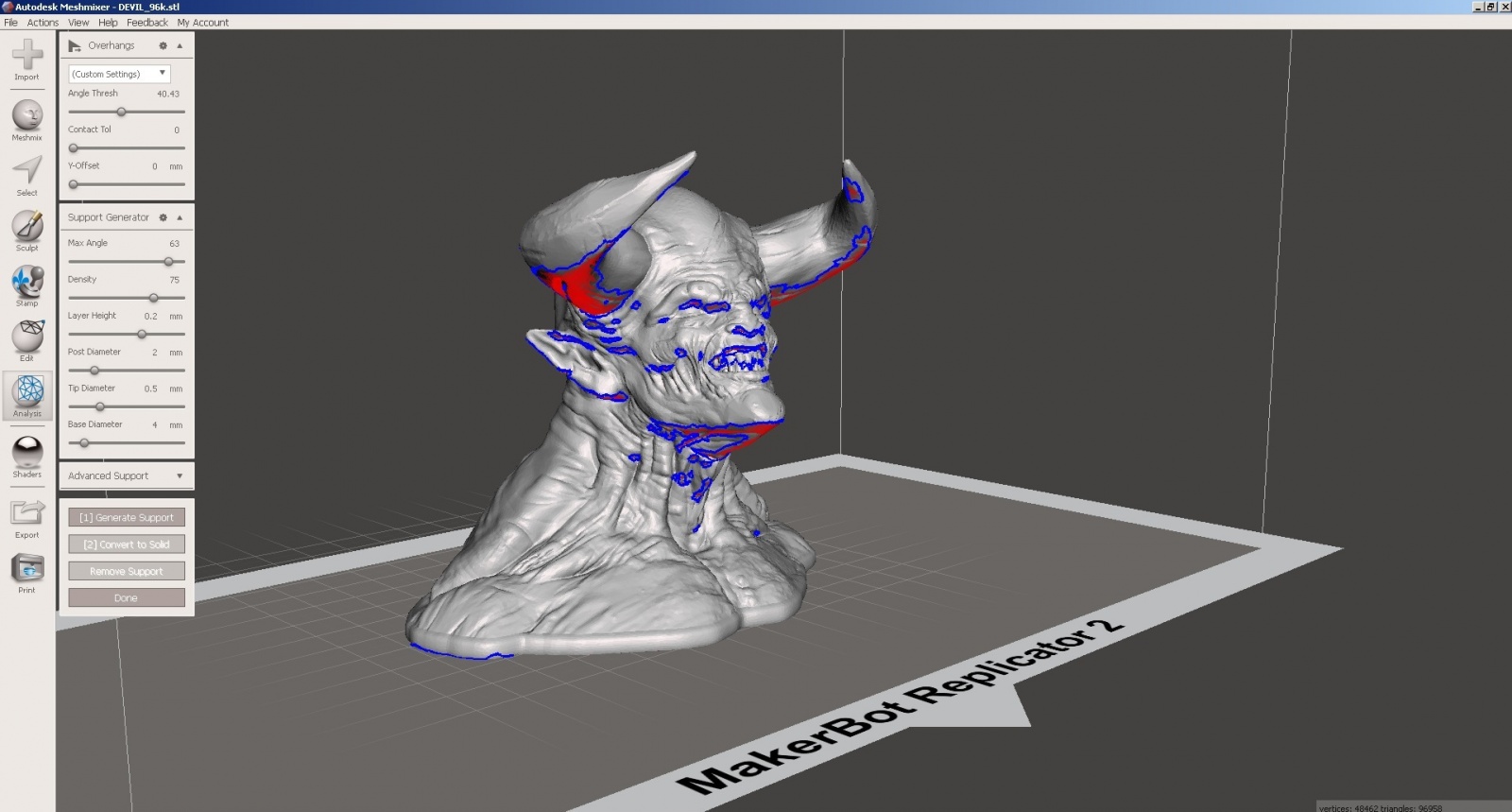Collapse the Overhangs panel arrow
Viewport: 1512px width, 812px height.
pyautogui.click(x=180, y=45)
